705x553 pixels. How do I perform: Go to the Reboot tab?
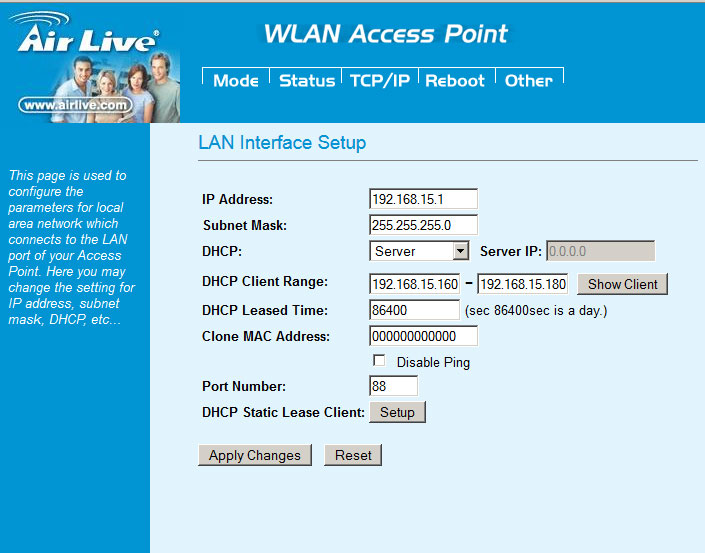pyautogui.click(x=455, y=80)
